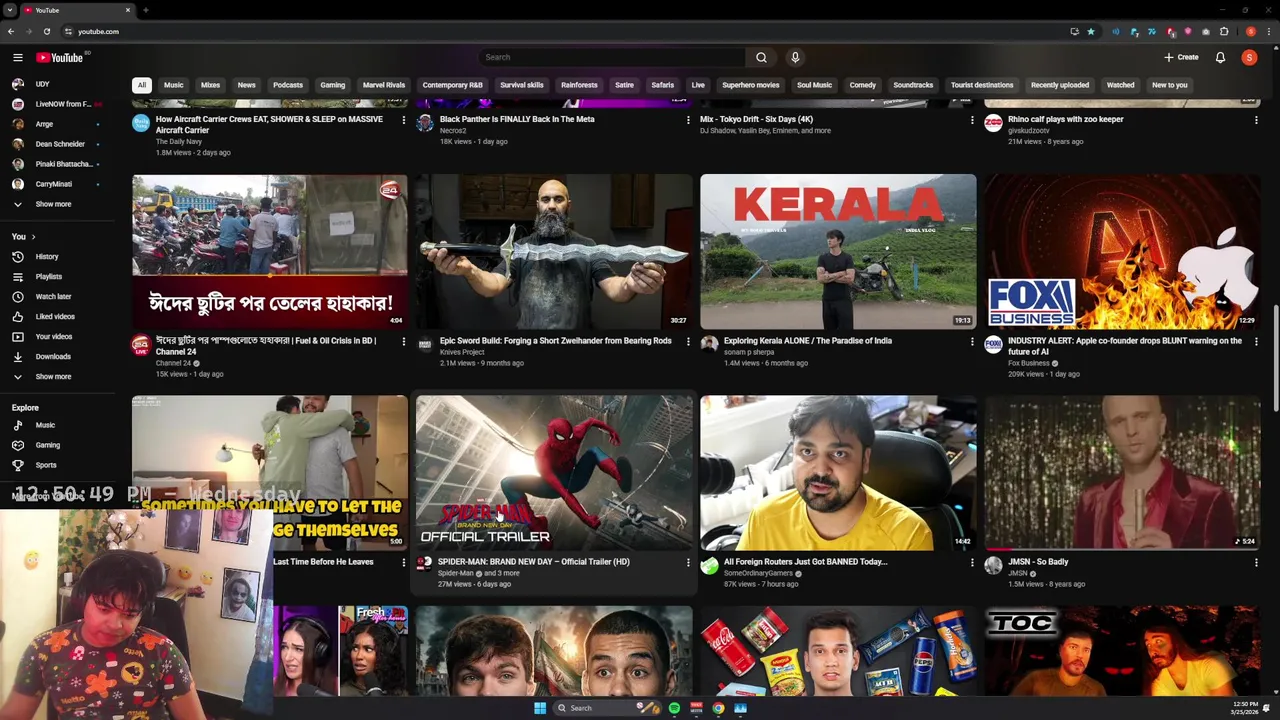Image resolution: width=1280 pixels, height=720 pixels.
Task: Open Epic Sword Build video title
Action: [555, 341]
